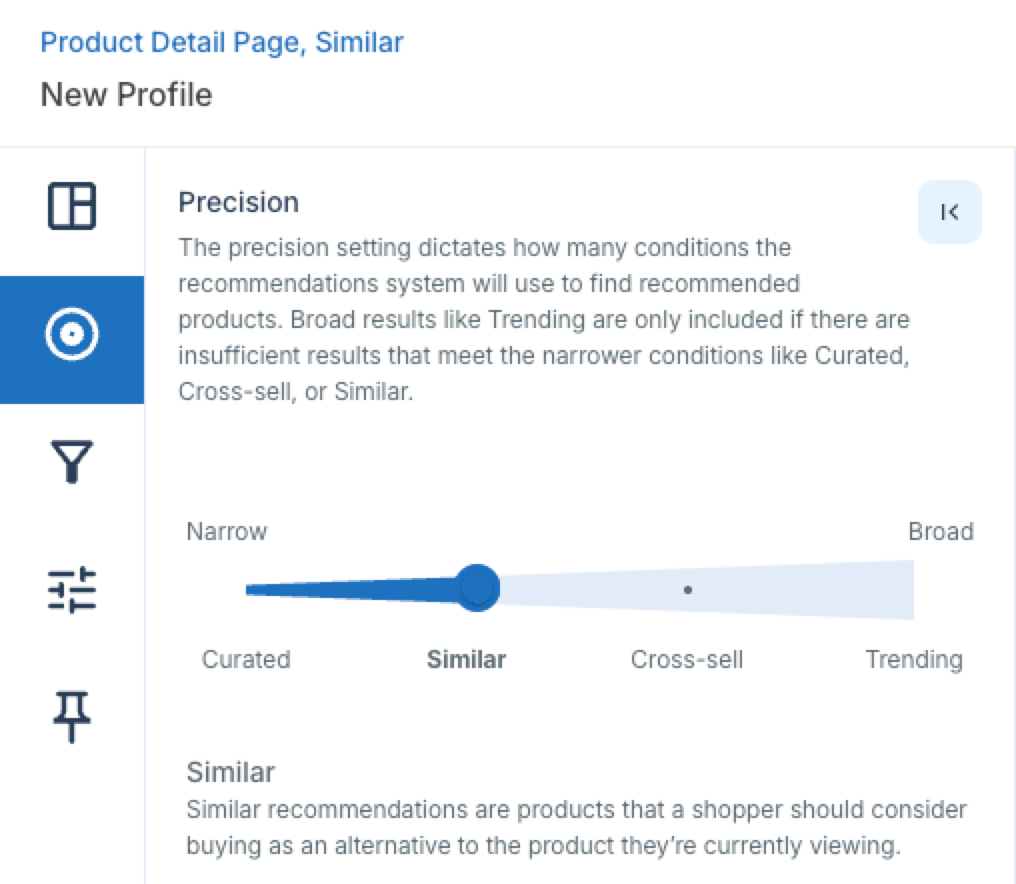
Task: Choose the Cross-sell precision label
Action: click(687, 659)
